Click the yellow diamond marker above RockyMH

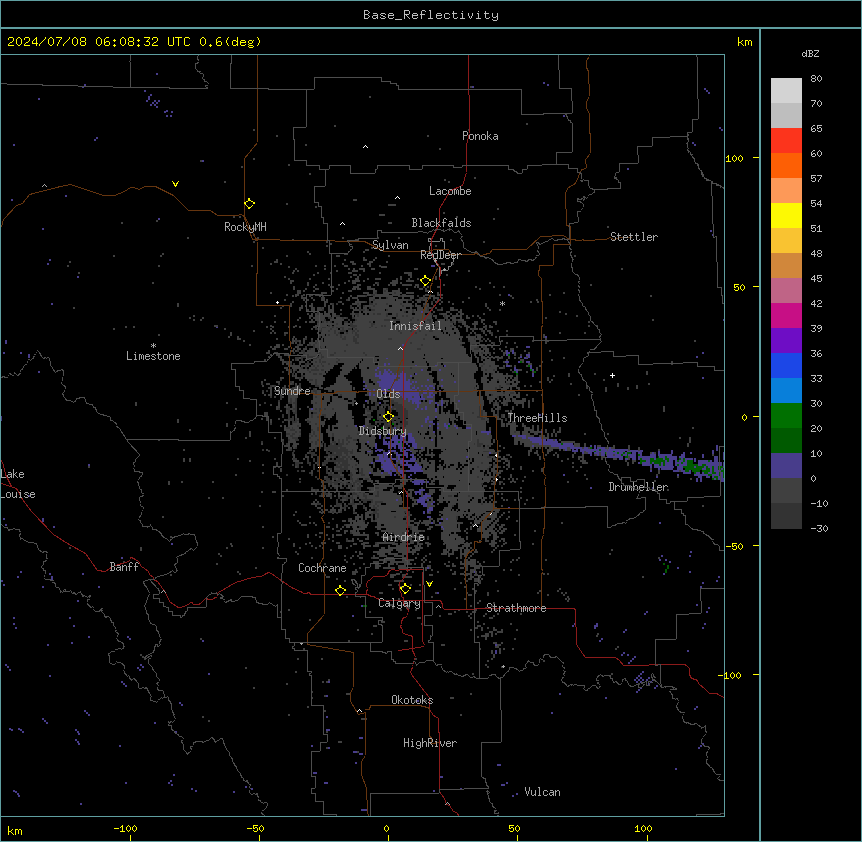[x=250, y=204]
